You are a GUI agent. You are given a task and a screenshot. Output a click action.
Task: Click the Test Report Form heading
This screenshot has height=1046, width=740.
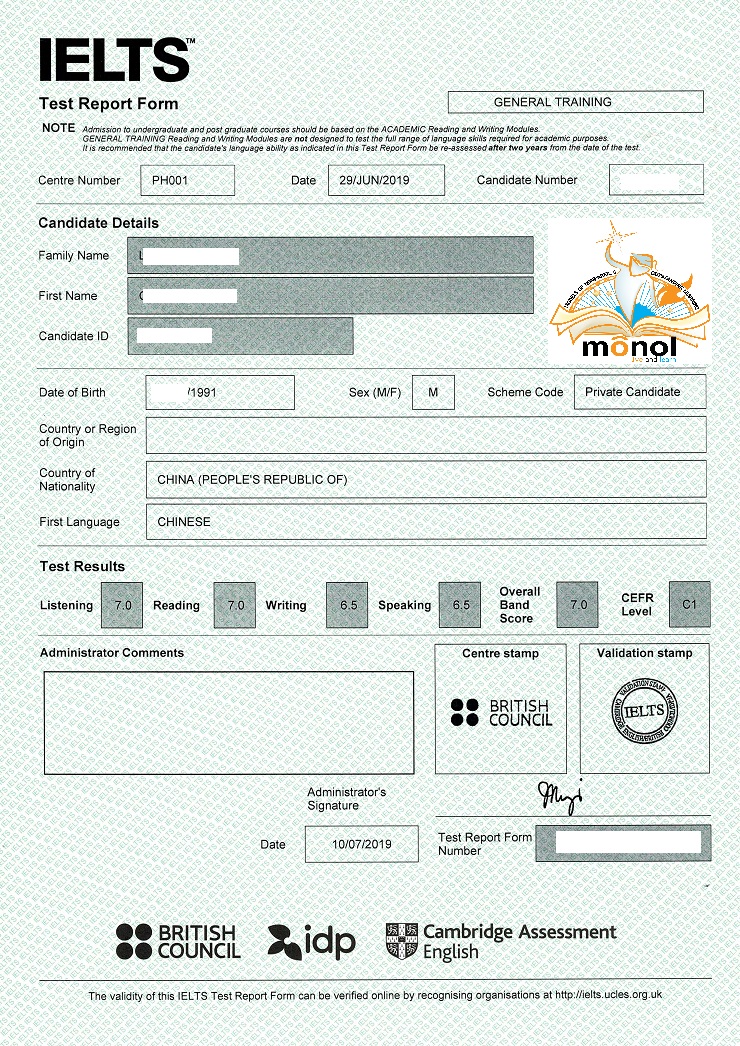(109, 104)
